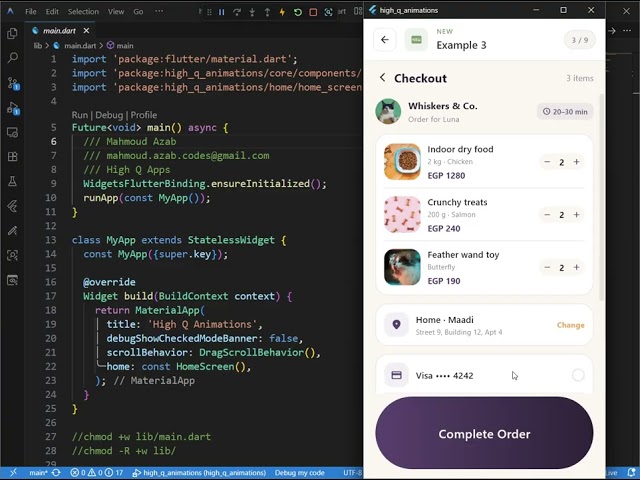Open the Testing flask view
640x480 pixels.
(x=12, y=181)
